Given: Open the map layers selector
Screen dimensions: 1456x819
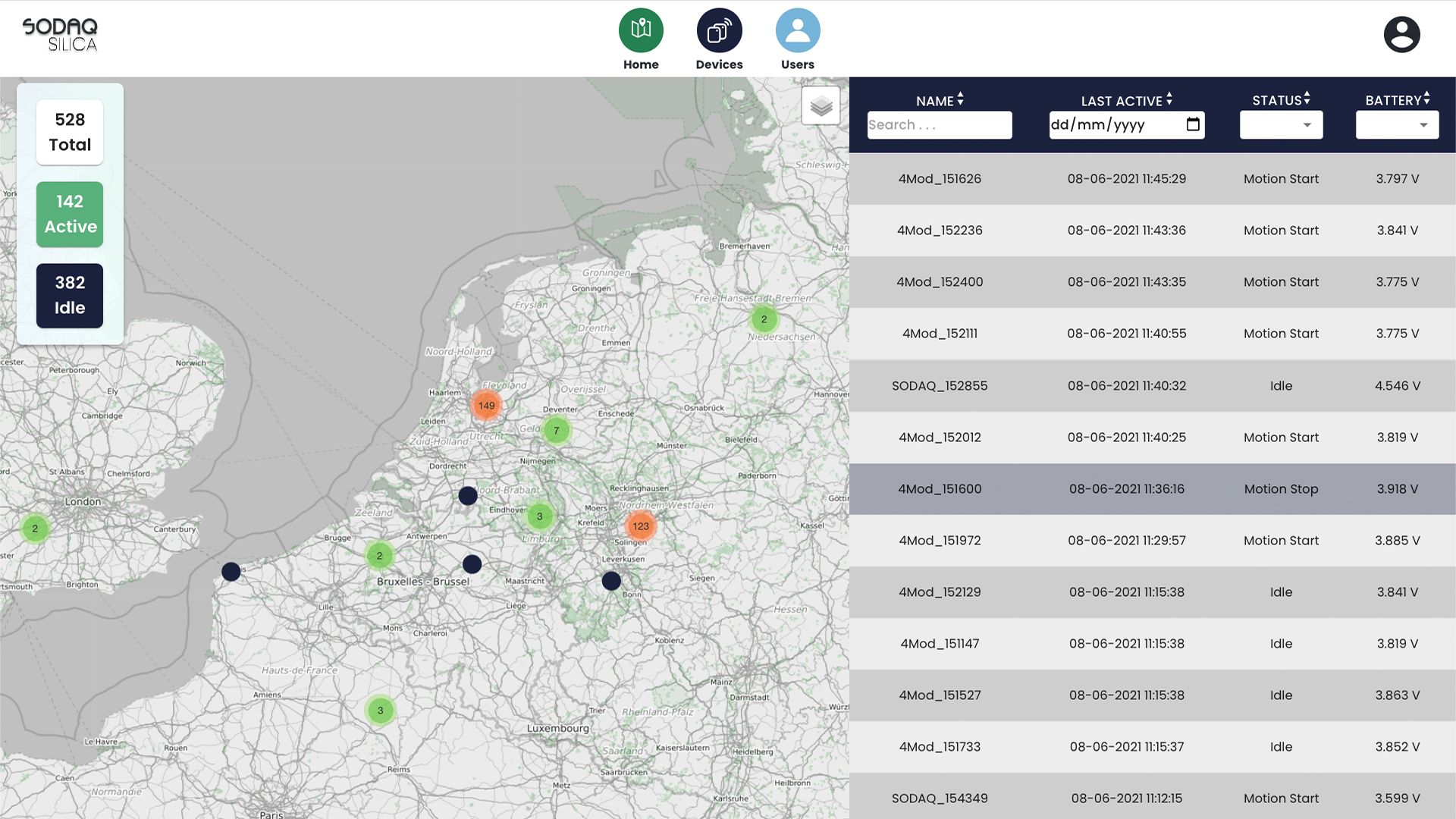Looking at the screenshot, I should 821,106.
